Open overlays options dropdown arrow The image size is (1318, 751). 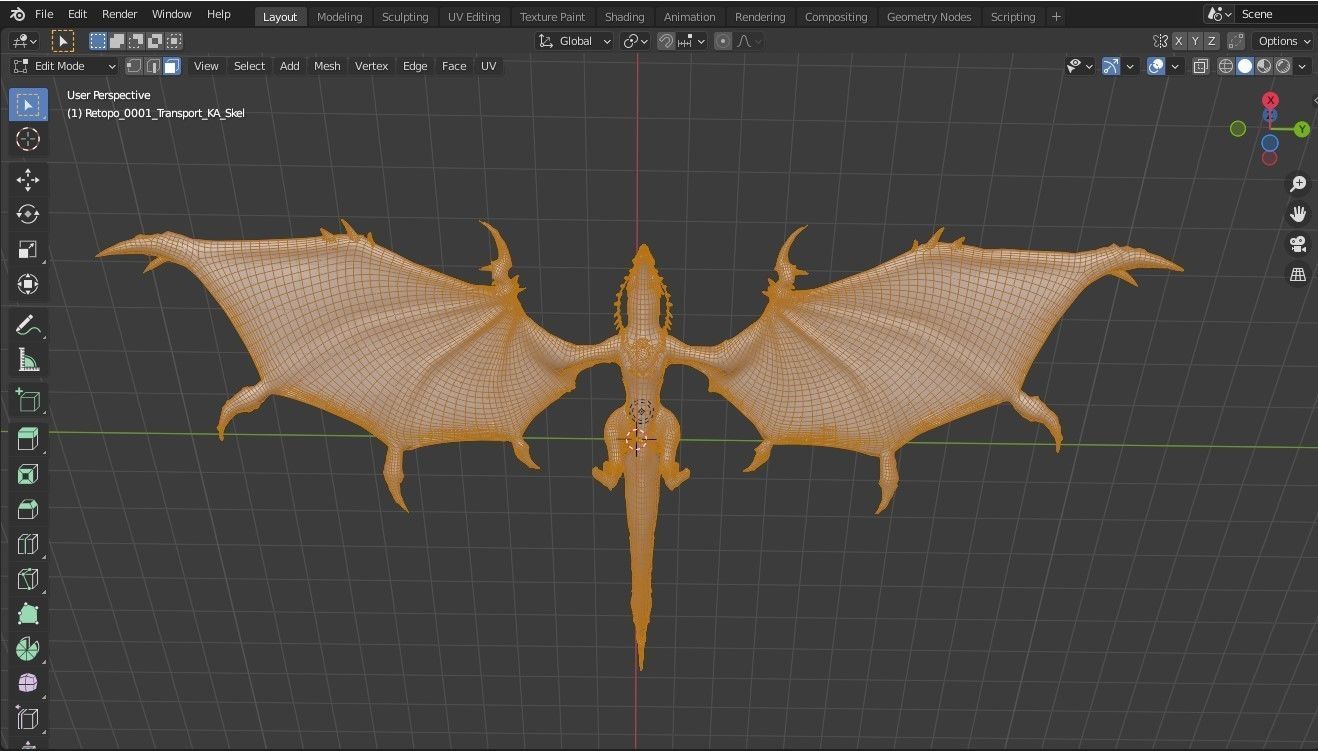click(1175, 66)
